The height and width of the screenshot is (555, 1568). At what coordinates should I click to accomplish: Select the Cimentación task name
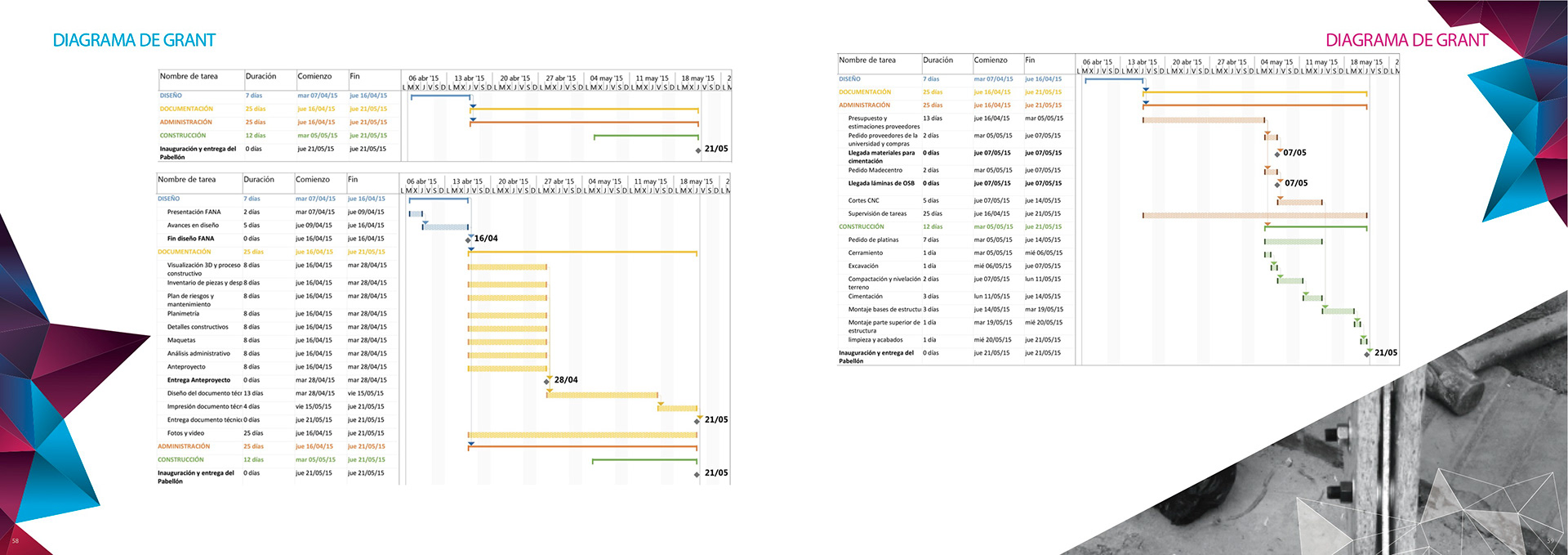(865, 296)
